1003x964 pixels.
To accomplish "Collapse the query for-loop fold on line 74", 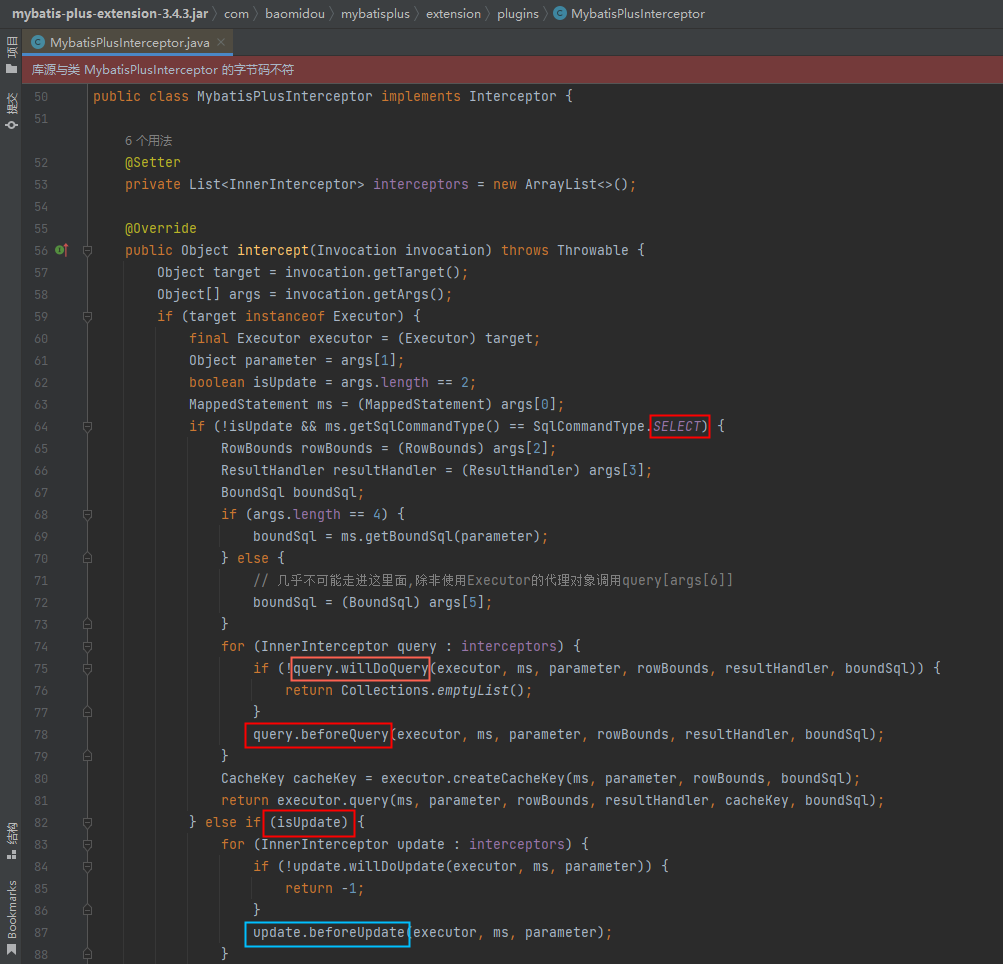I will point(88,647).
